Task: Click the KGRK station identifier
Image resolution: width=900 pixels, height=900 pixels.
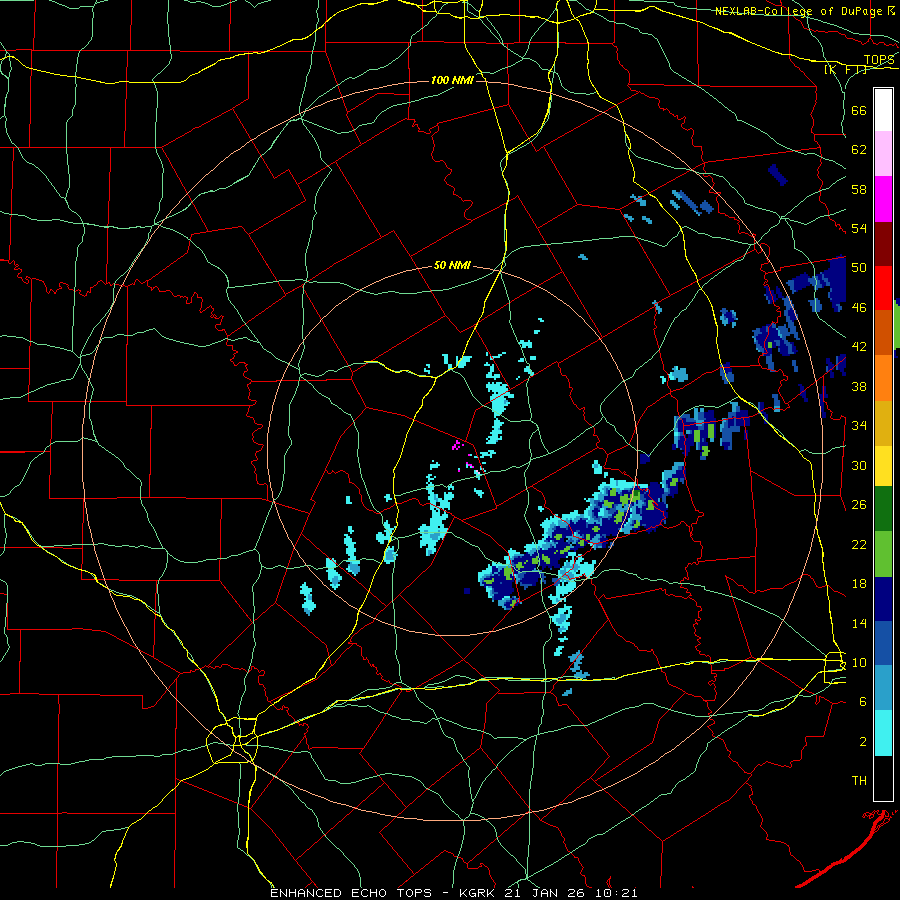Action: point(478,893)
